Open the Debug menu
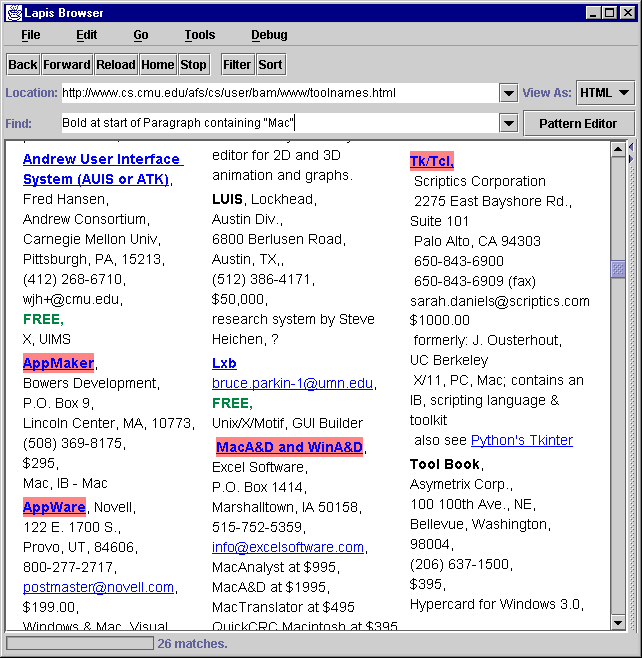642x658 pixels. pyautogui.click(x=269, y=35)
